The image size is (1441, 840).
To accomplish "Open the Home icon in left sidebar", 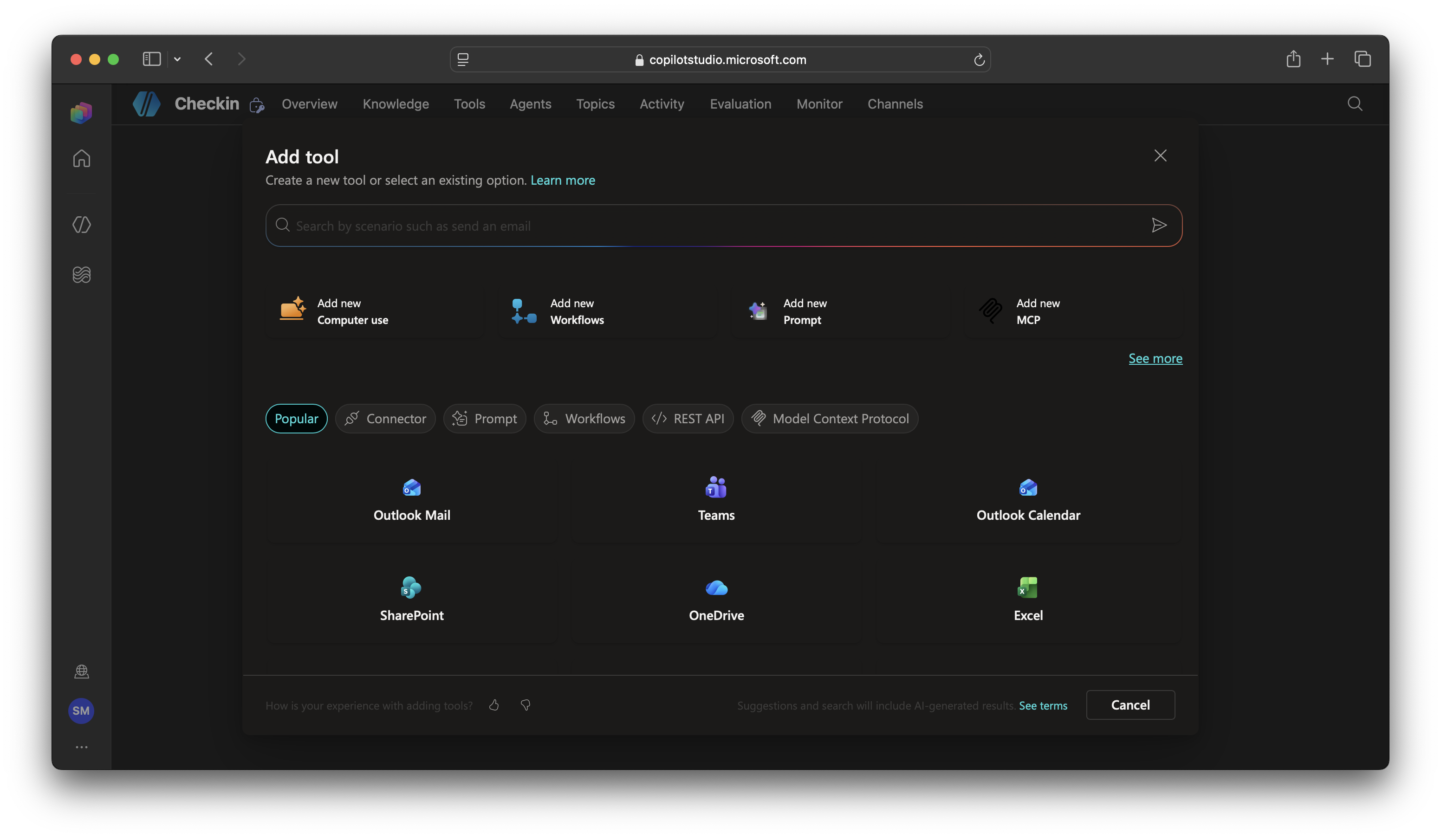I will pos(81,158).
